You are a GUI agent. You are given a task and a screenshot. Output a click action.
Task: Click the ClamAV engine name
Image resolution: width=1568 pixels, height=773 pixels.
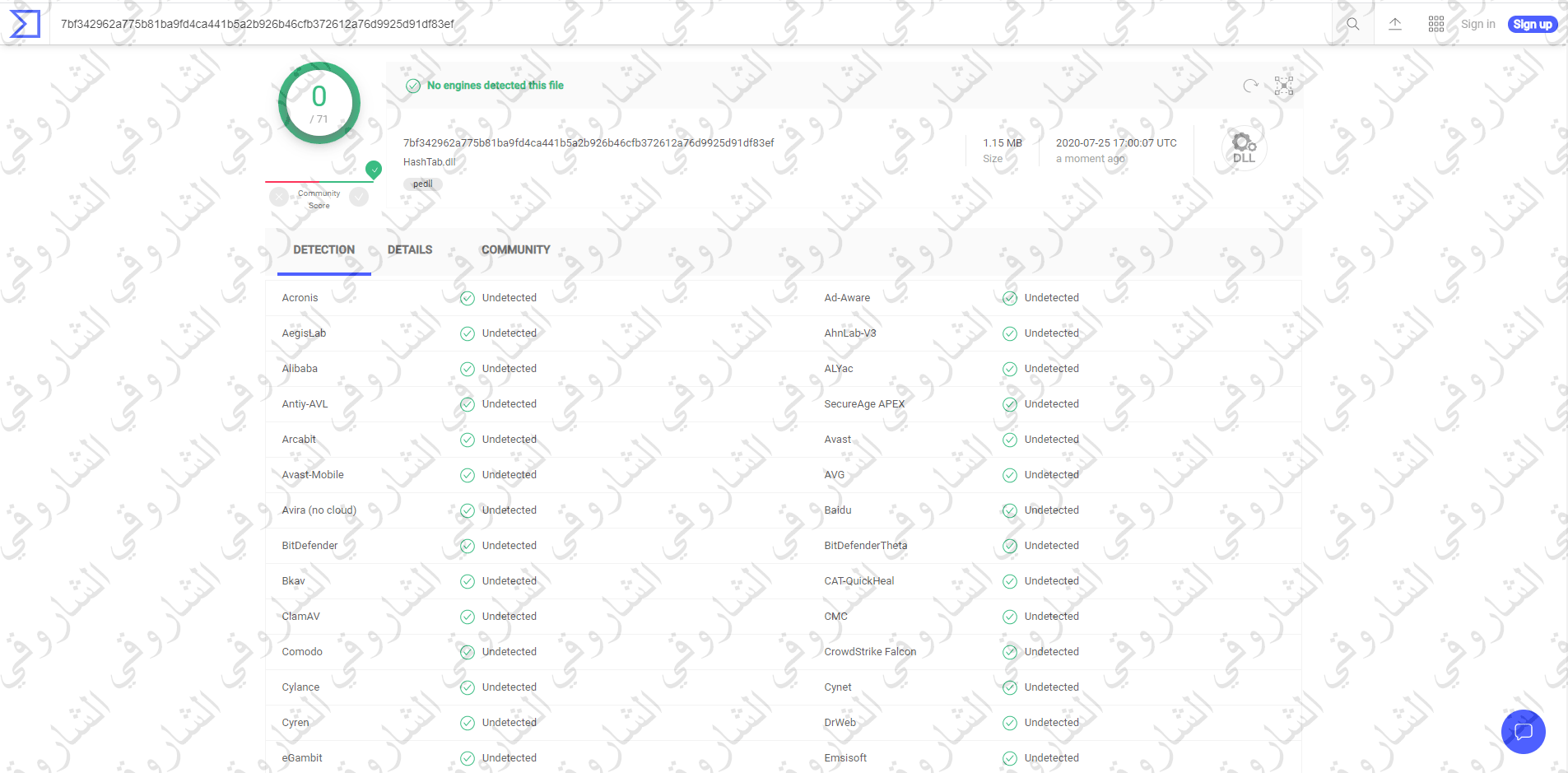(300, 617)
